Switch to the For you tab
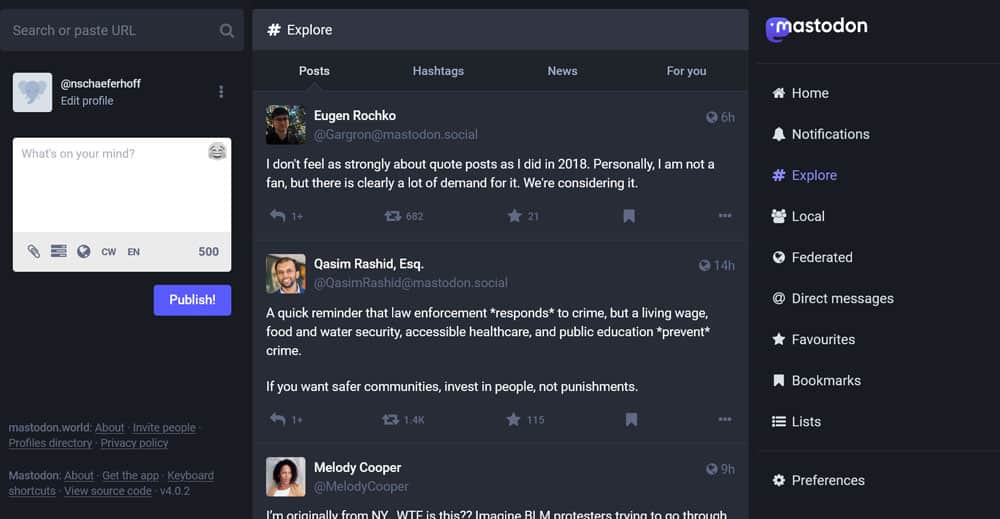Screen dimensions: 1000x519 (x=686, y=71)
